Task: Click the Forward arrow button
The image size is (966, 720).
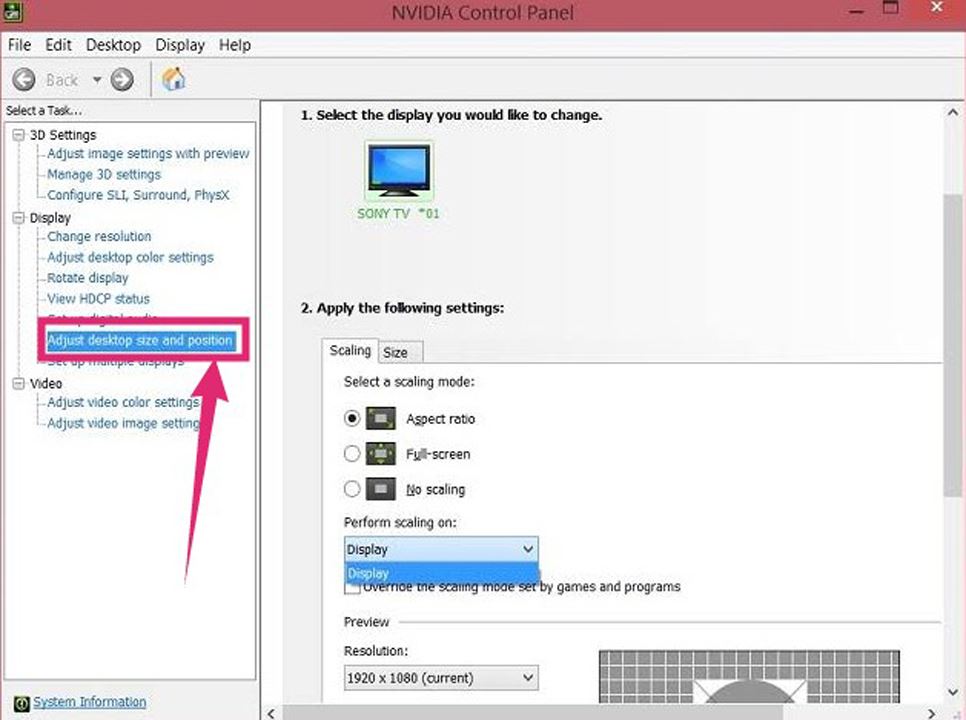Action: tap(122, 79)
